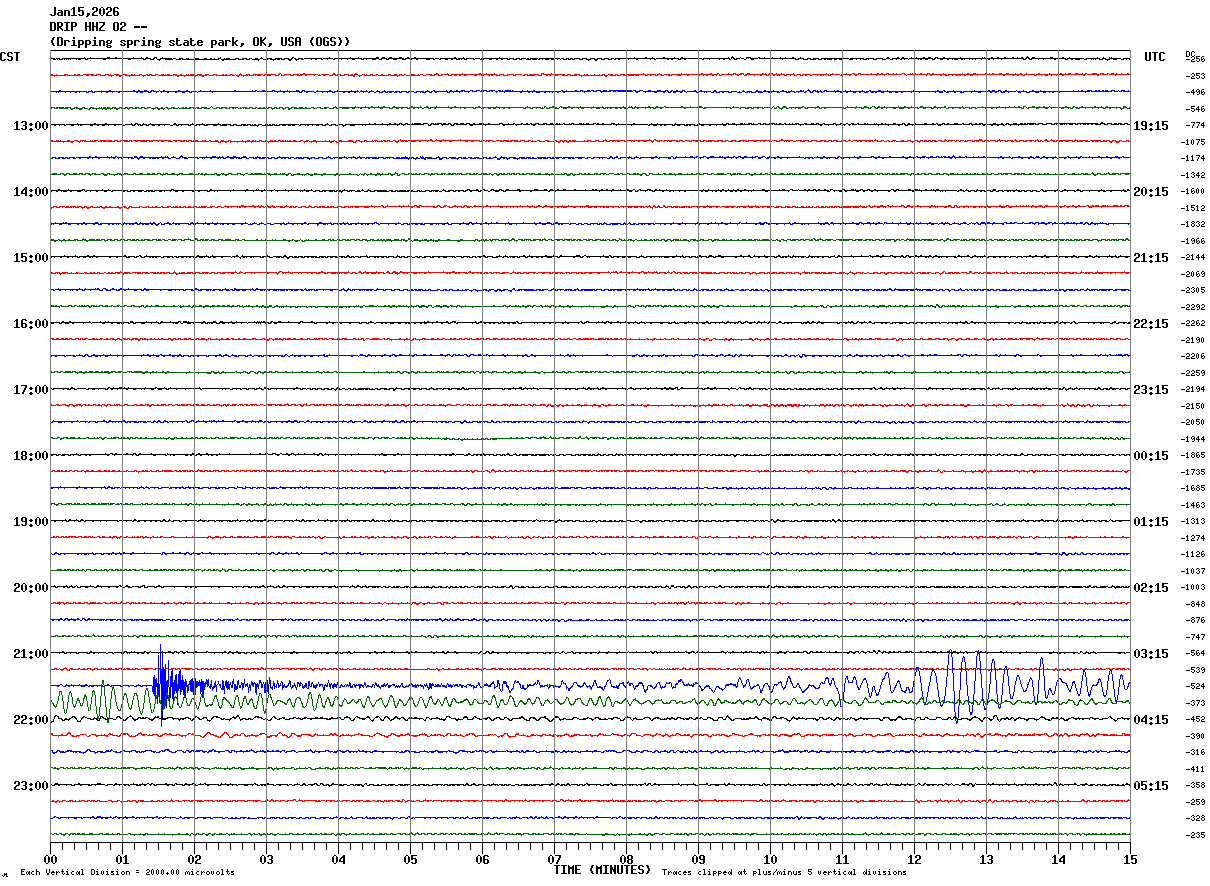The width and height of the screenshot is (1210, 886).
Task: Click the 20:15 UTC time label
Action: tap(1151, 191)
